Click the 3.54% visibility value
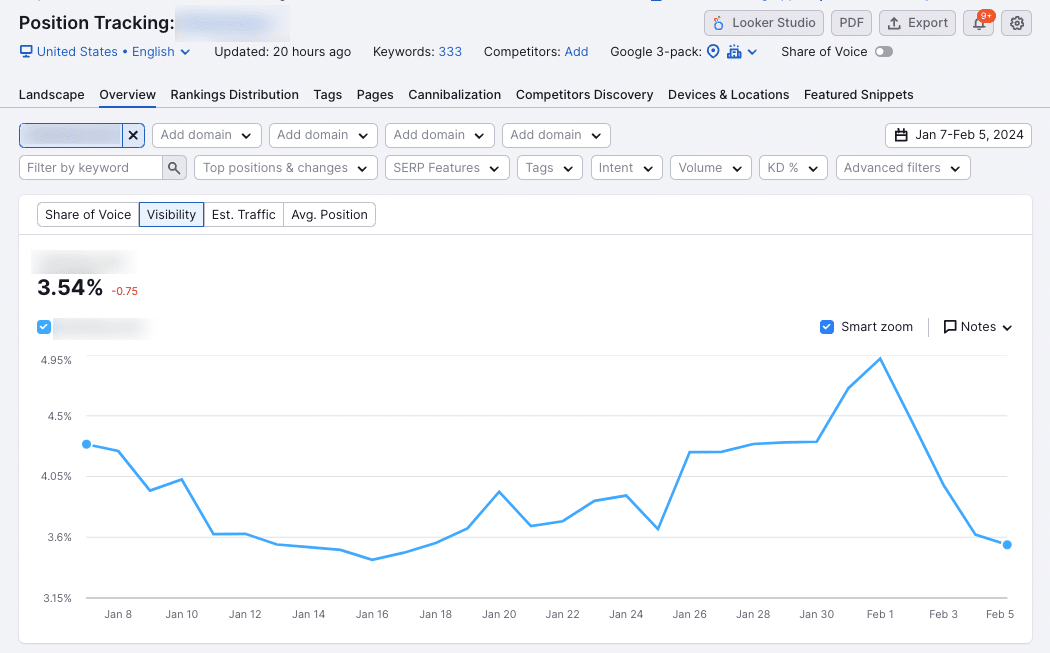The image size is (1050, 653). coord(70,288)
